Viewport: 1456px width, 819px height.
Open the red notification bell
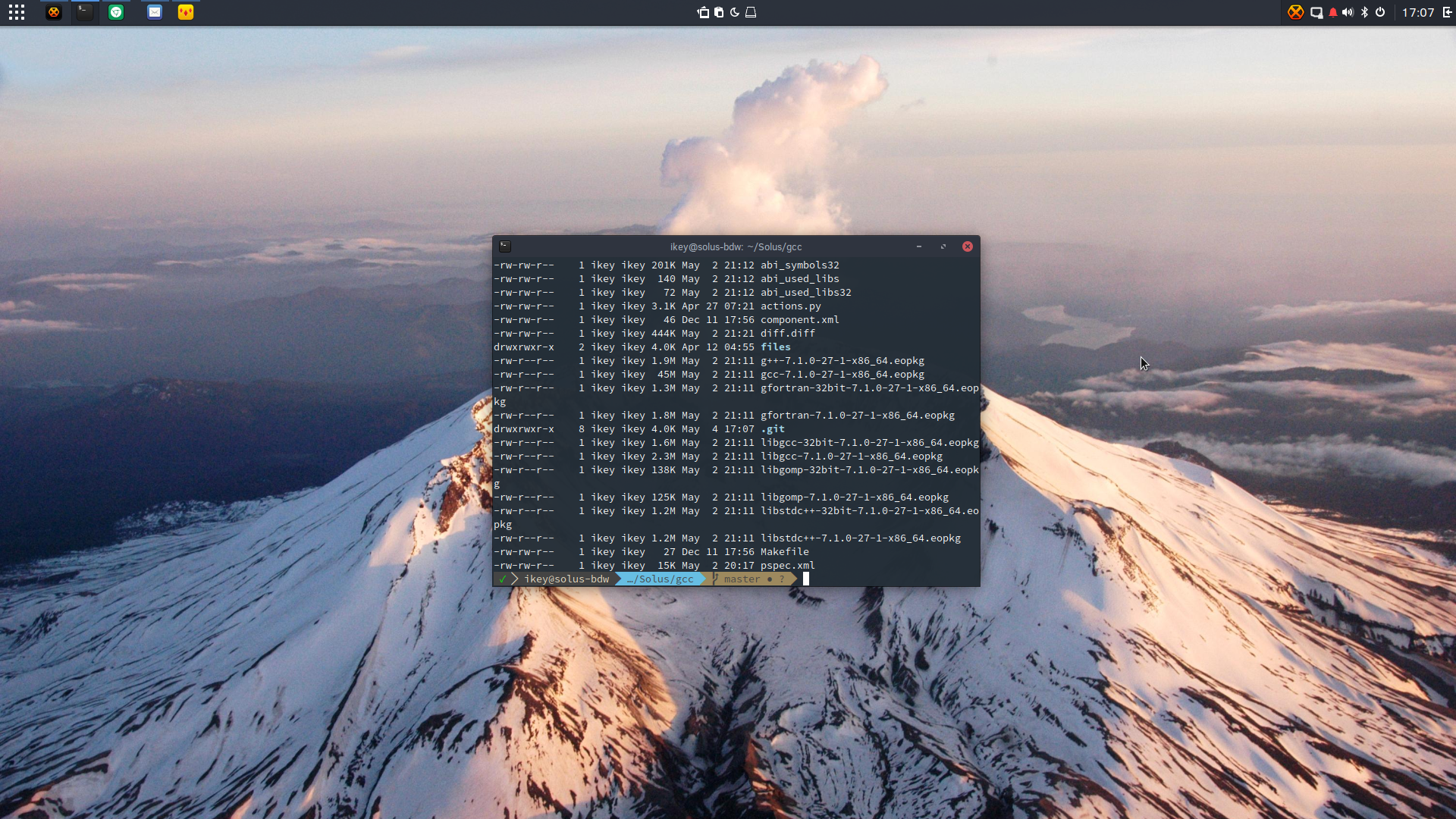(1332, 12)
